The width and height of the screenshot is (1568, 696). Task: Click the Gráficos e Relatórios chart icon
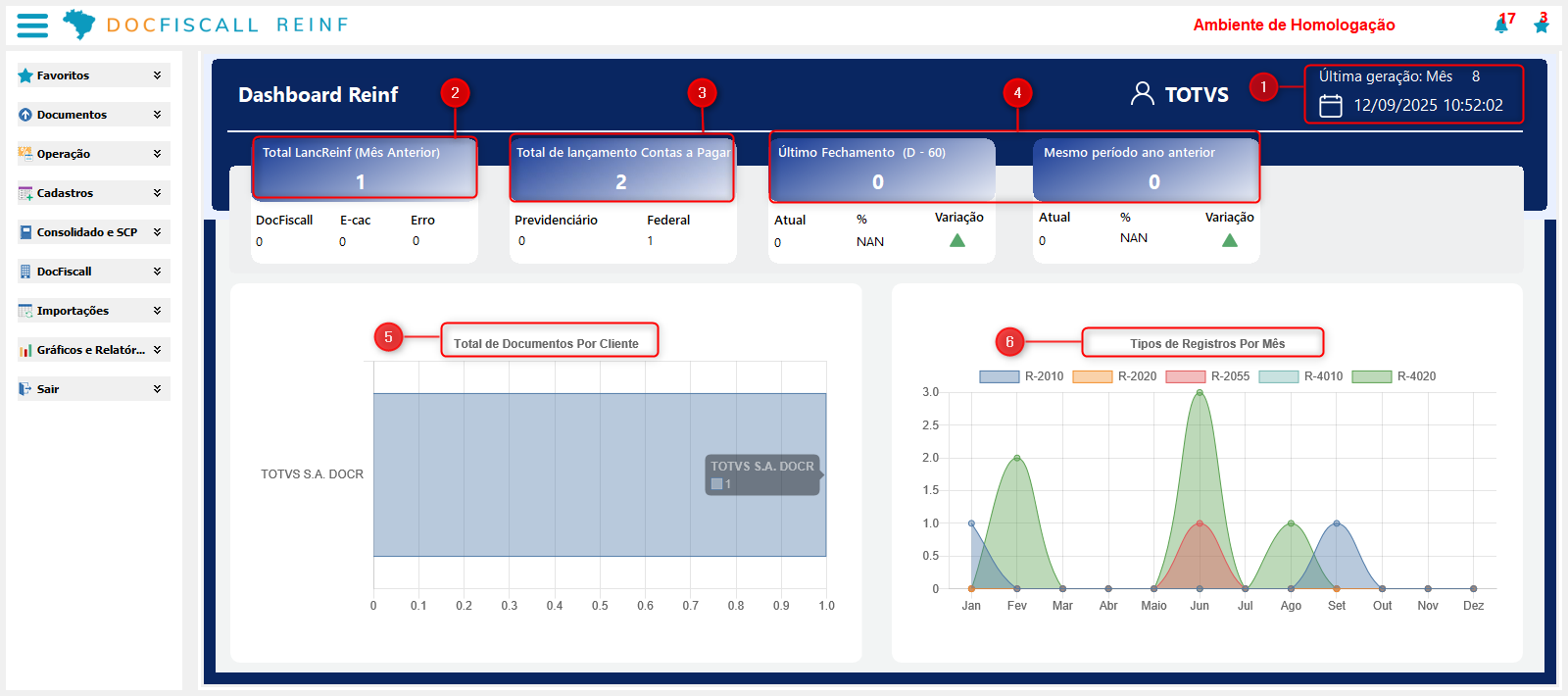[x=25, y=350]
